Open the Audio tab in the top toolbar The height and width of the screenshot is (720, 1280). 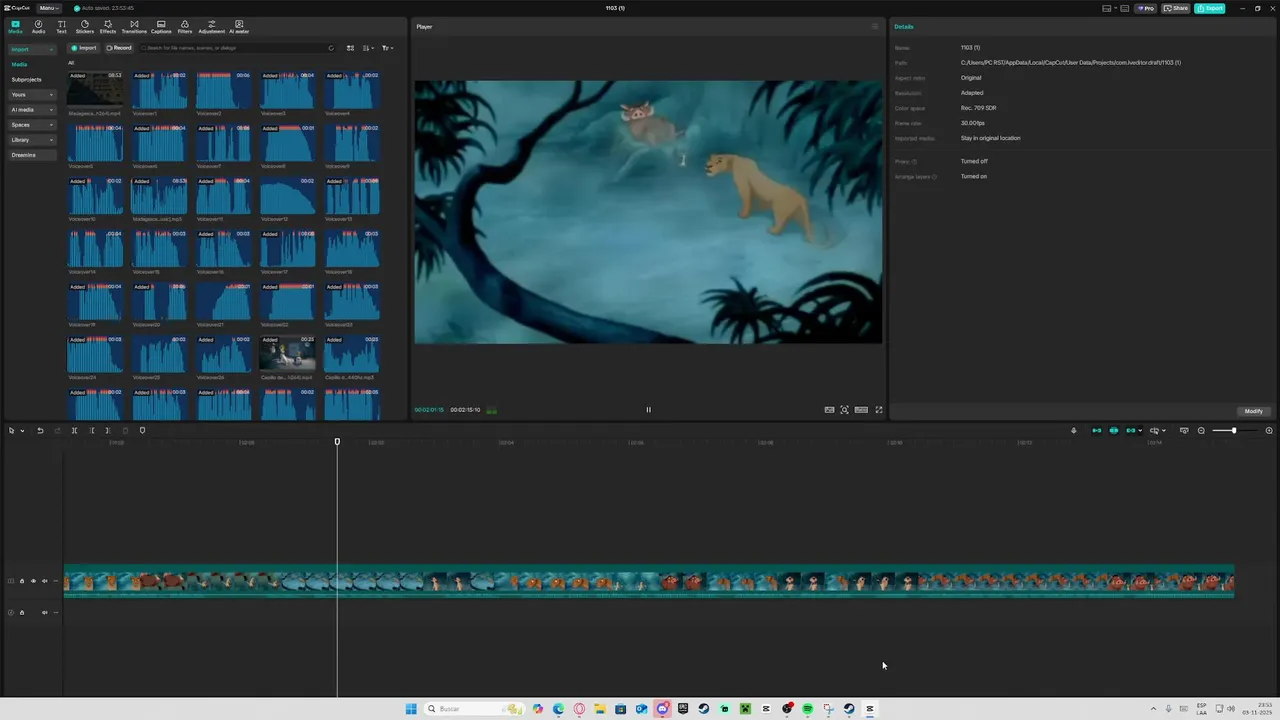click(x=38, y=26)
